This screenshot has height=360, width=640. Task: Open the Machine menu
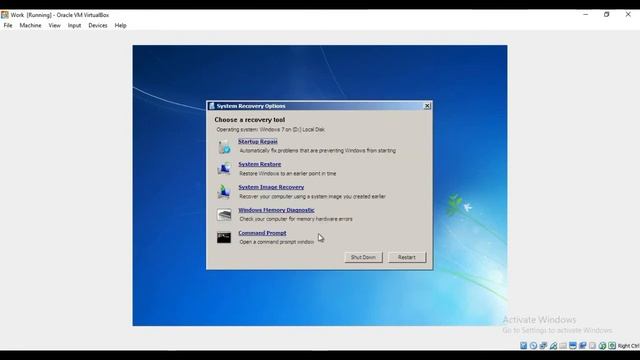point(30,25)
